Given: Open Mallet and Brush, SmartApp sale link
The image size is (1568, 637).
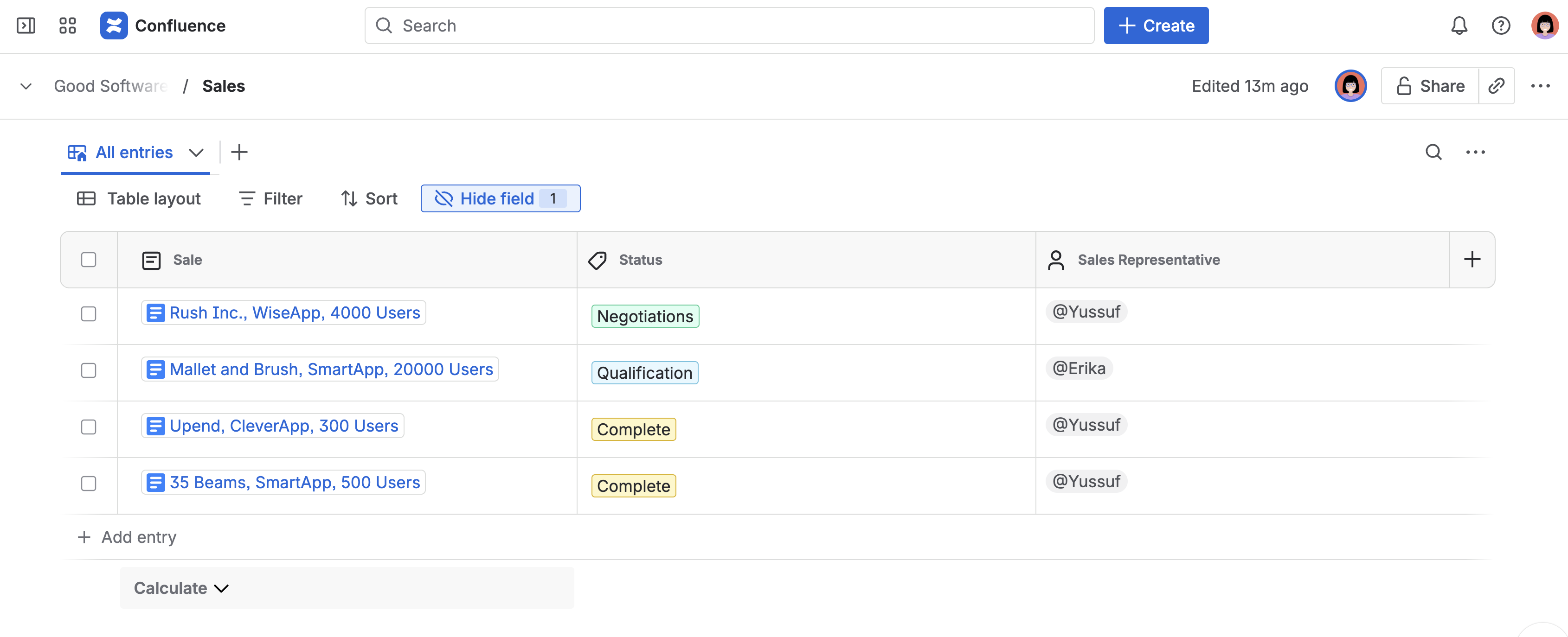Looking at the screenshot, I should [x=330, y=369].
